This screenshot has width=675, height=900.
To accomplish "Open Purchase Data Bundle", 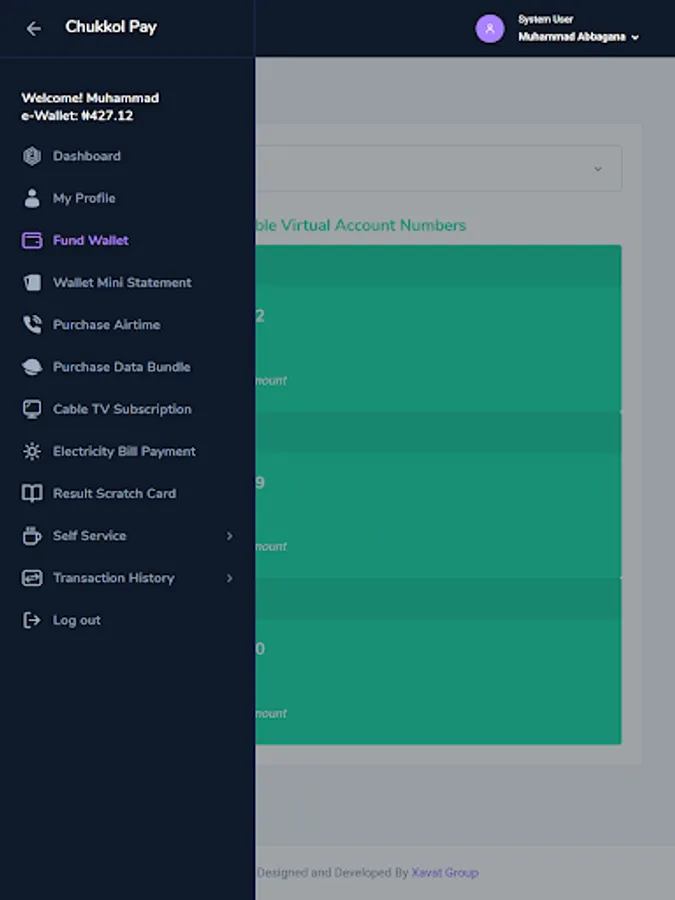I will 122,367.
